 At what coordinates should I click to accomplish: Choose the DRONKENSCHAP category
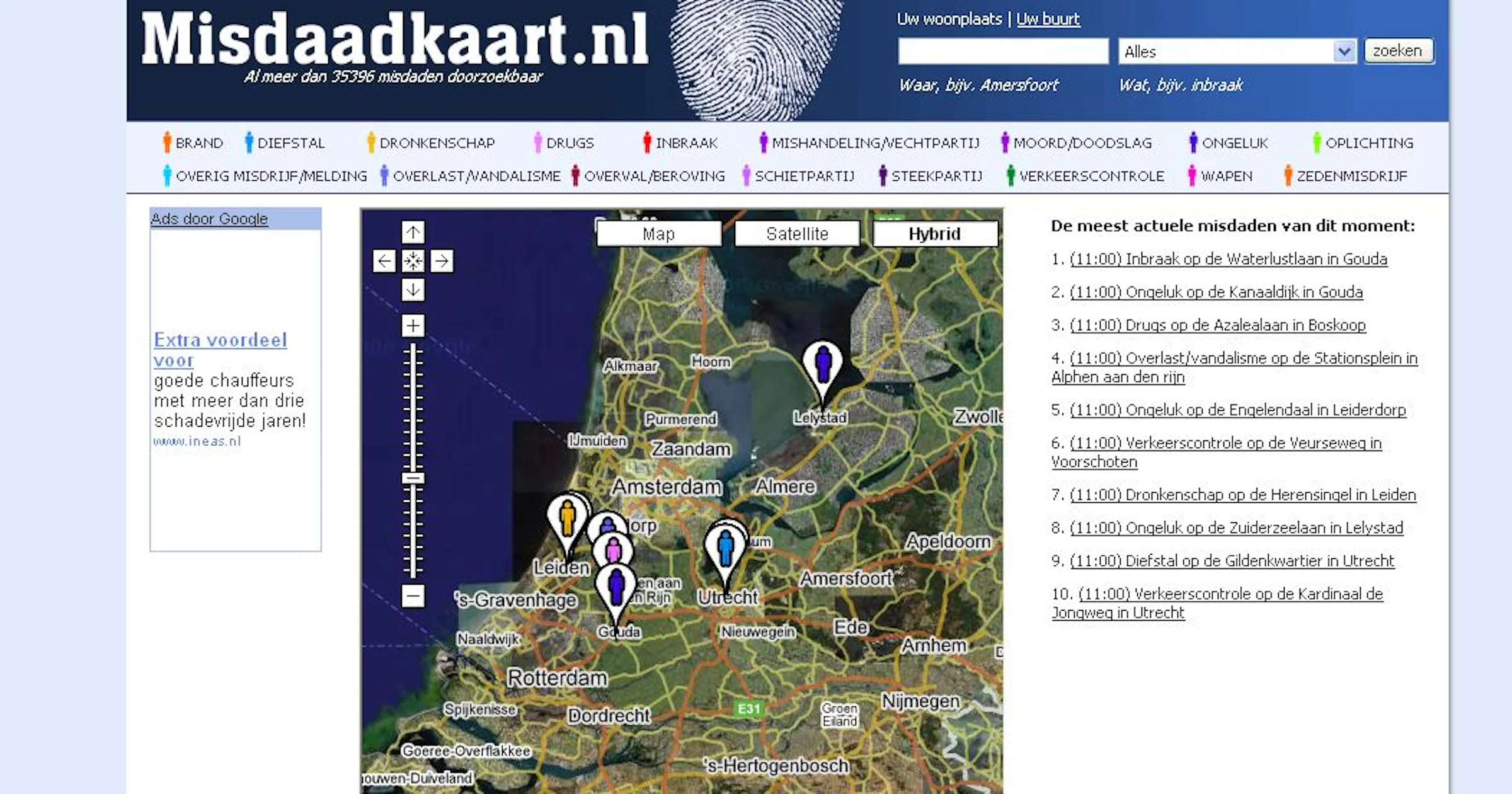tap(431, 142)
